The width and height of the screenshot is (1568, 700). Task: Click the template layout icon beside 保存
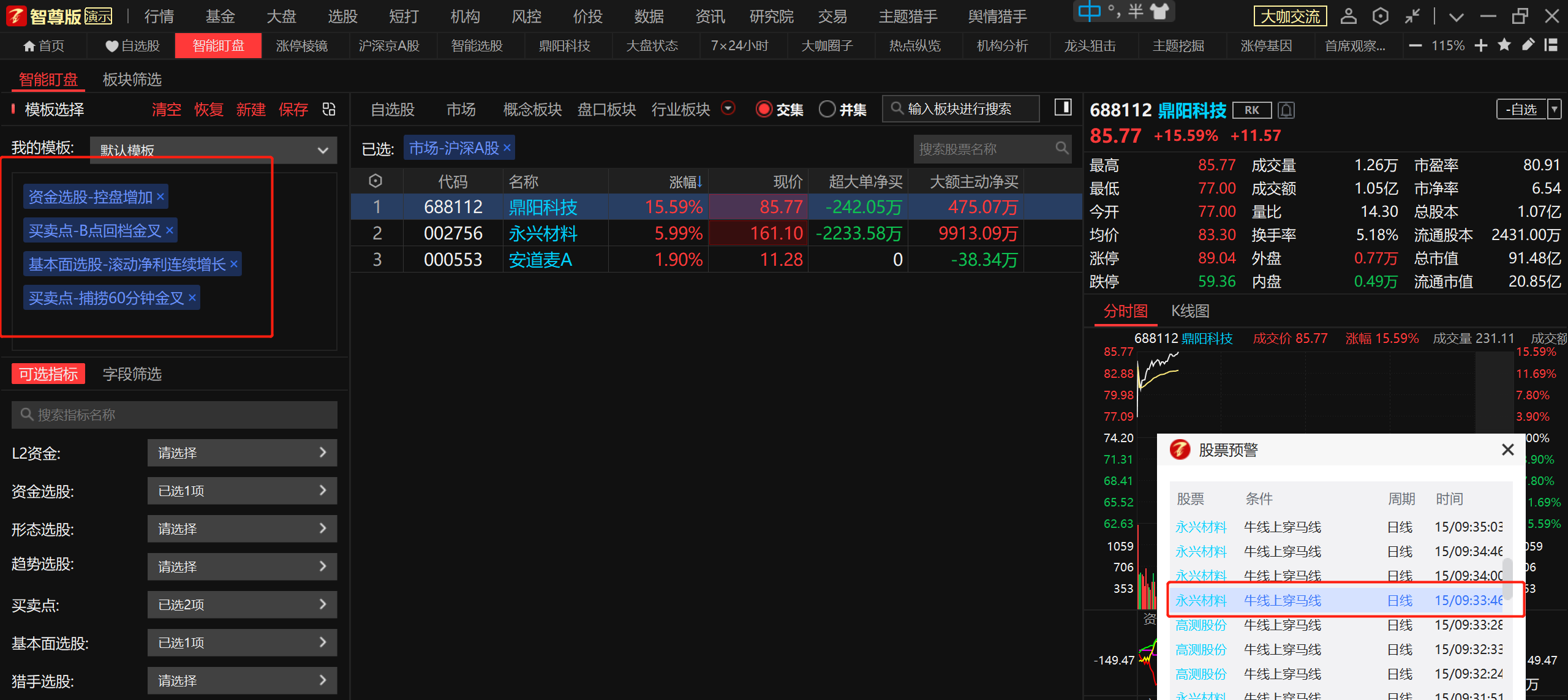click(x=329, y=109)
